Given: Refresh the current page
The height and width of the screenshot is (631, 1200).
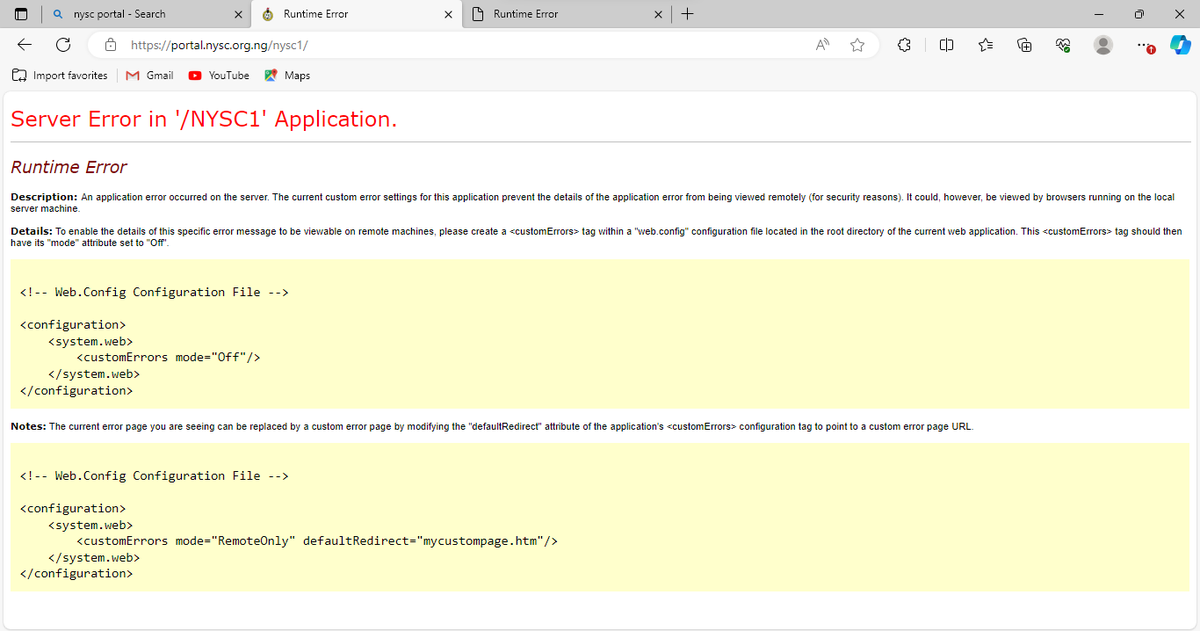Looking at the screenshot, I should (x=63, y=45).
